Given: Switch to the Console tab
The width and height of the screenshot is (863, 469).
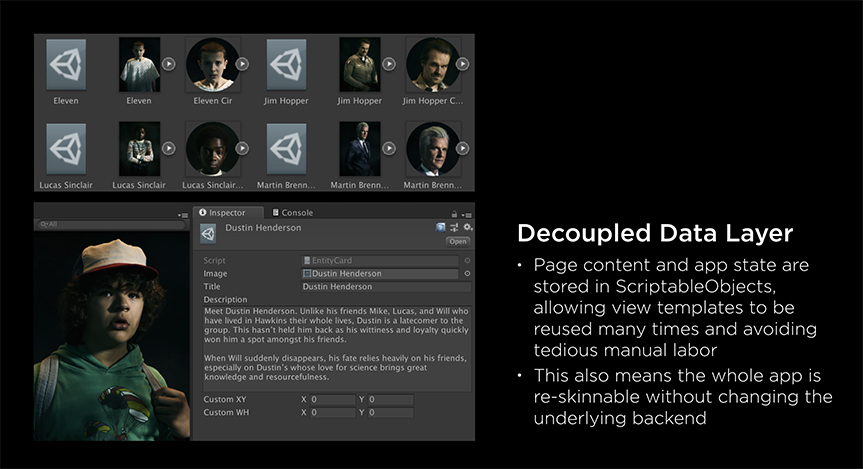Looking at the screenshot, I should tap(293, 212).
